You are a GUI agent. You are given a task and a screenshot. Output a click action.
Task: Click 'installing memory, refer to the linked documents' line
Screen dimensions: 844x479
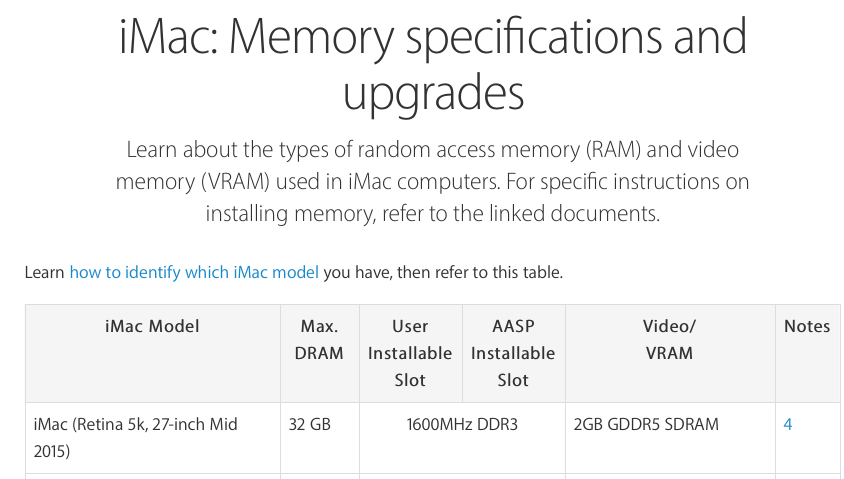click(432, 214)
